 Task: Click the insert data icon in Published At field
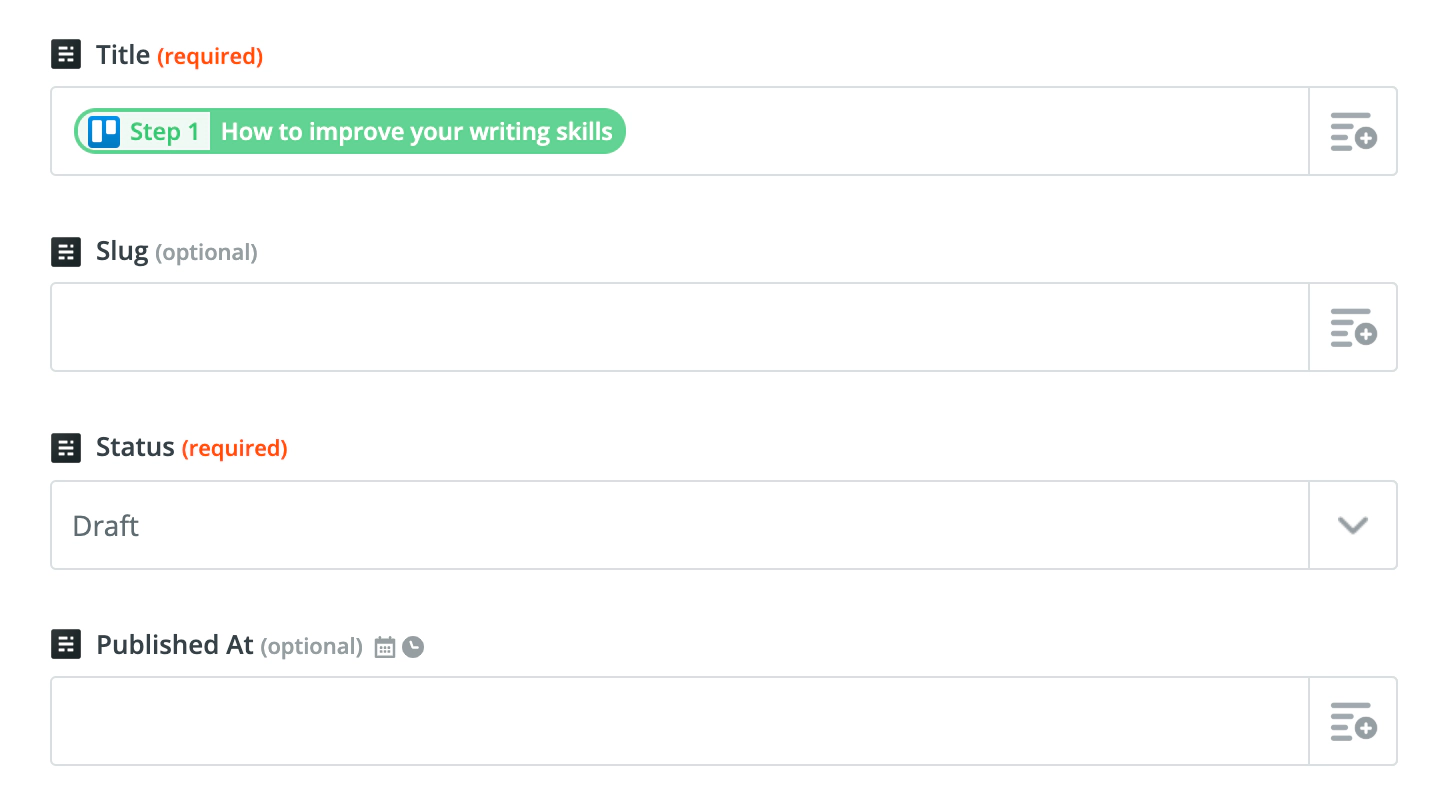point(1352,722)
